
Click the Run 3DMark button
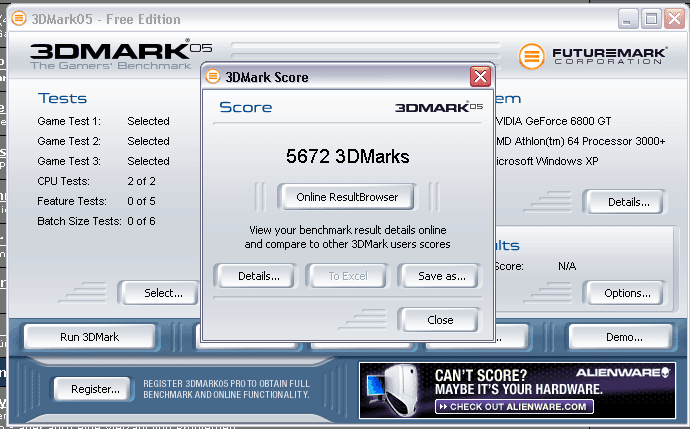[90, 337]
